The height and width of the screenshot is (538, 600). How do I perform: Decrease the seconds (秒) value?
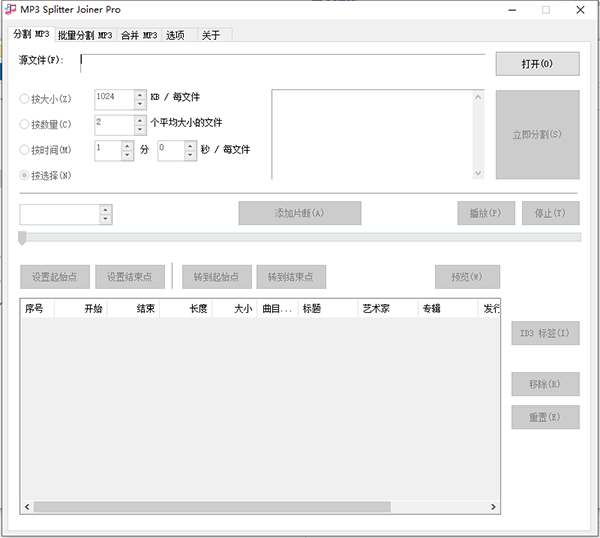coord(190,155)
